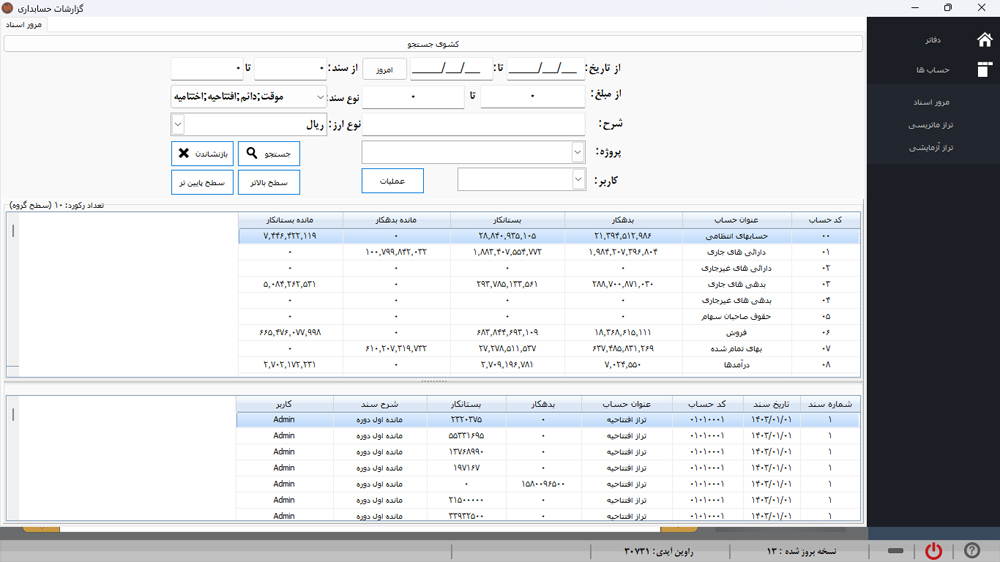The height and width of the screenshot is (562, 1000).
Task: Click the بازنشاندن reset button
Action: point(202,154)
